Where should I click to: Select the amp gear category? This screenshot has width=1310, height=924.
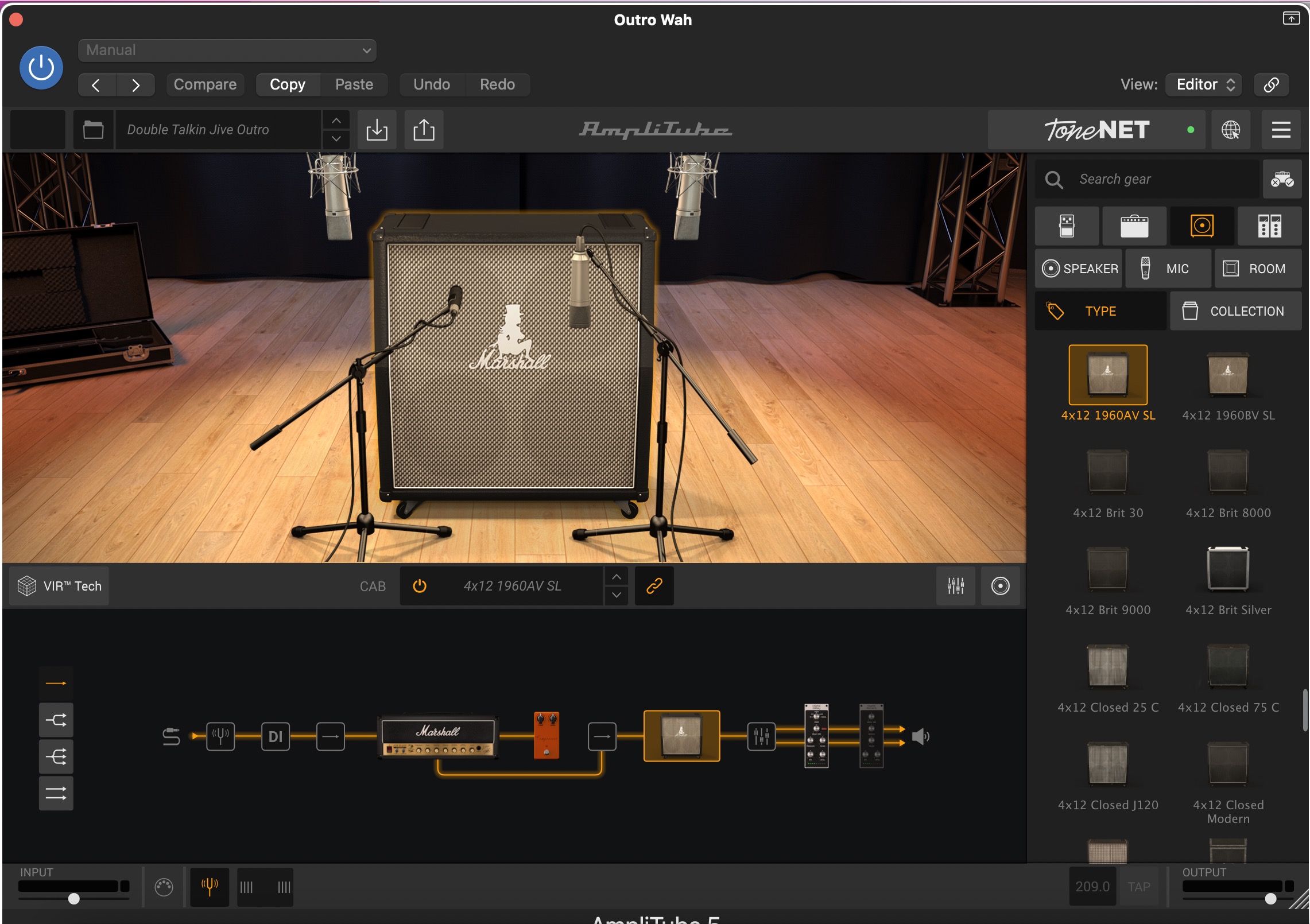click(x=1134, y=226)
